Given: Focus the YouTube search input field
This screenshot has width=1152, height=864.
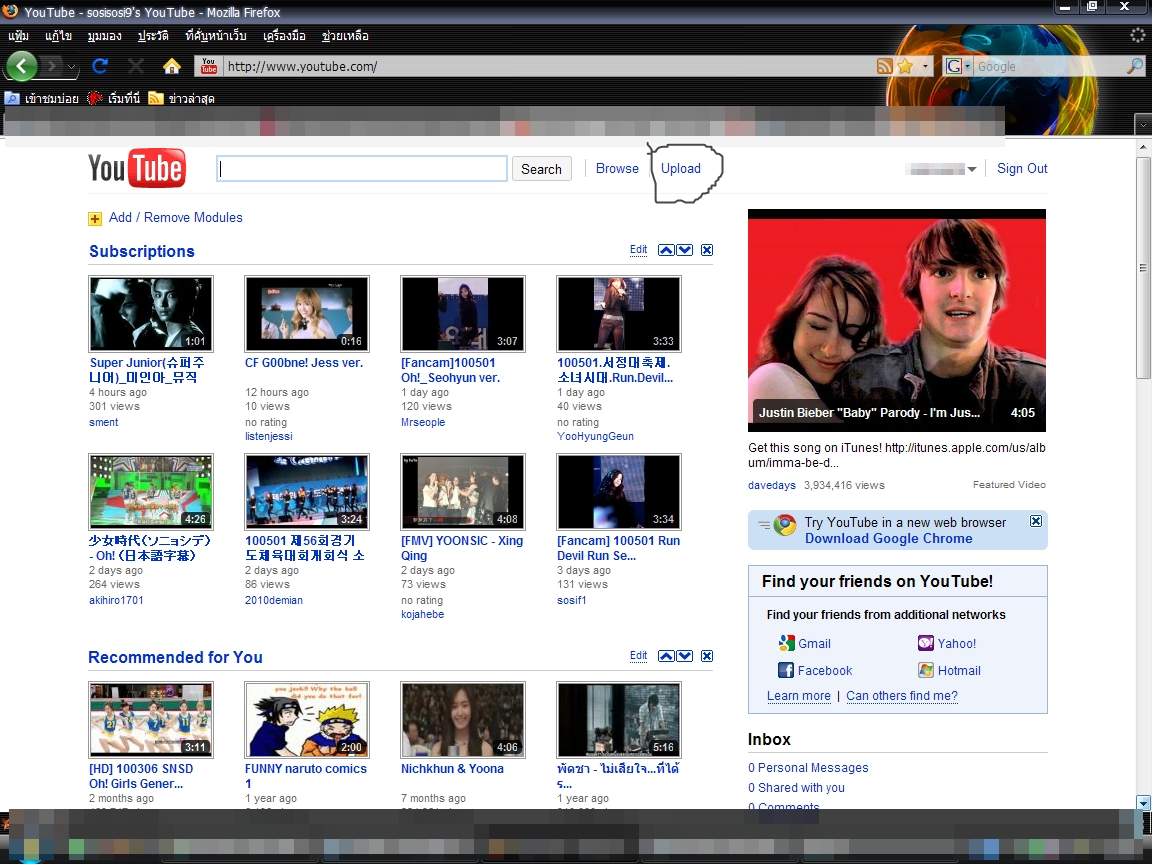Looking at the screenshot, I should click(x=361, y=169).
